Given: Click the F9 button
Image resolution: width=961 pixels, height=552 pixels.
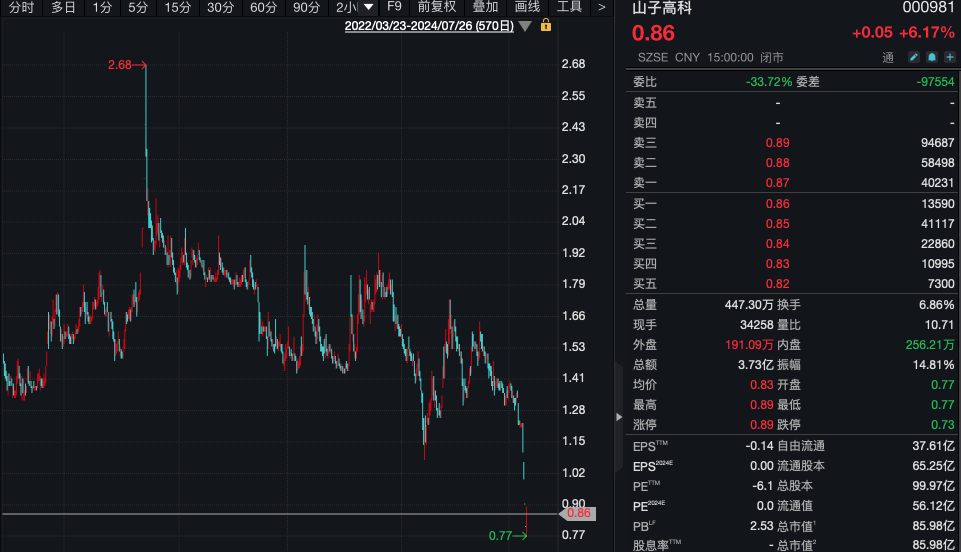Looking at the screenshot, I should click(x=394, y=8).
